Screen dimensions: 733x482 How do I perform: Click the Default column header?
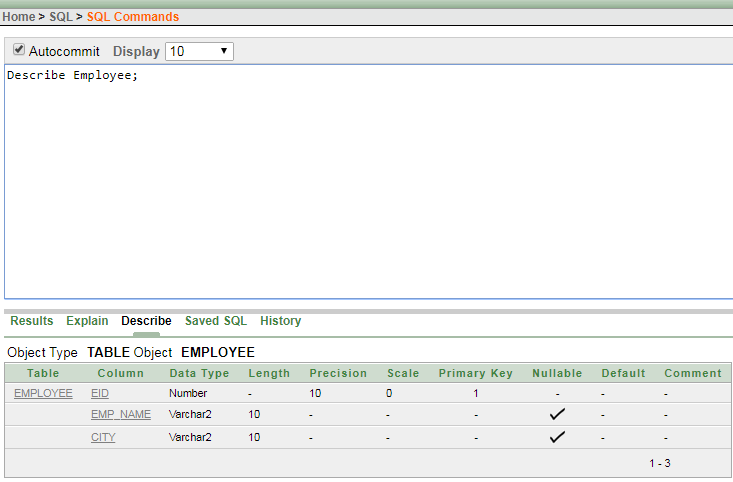pyautogui.click(x=623, y=373)
